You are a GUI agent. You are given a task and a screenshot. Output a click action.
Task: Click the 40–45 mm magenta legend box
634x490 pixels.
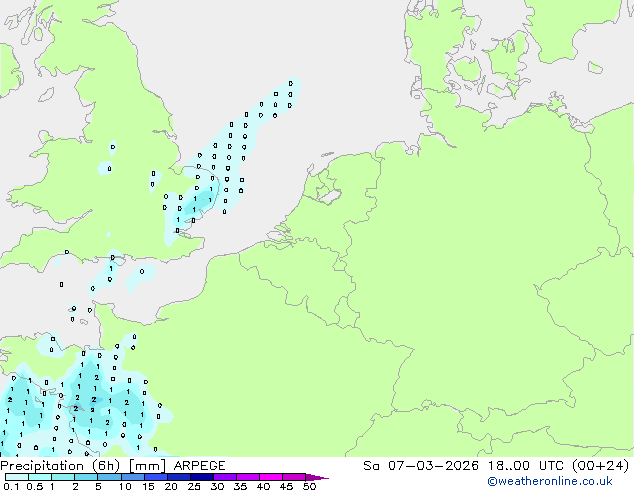coord(271,477)
